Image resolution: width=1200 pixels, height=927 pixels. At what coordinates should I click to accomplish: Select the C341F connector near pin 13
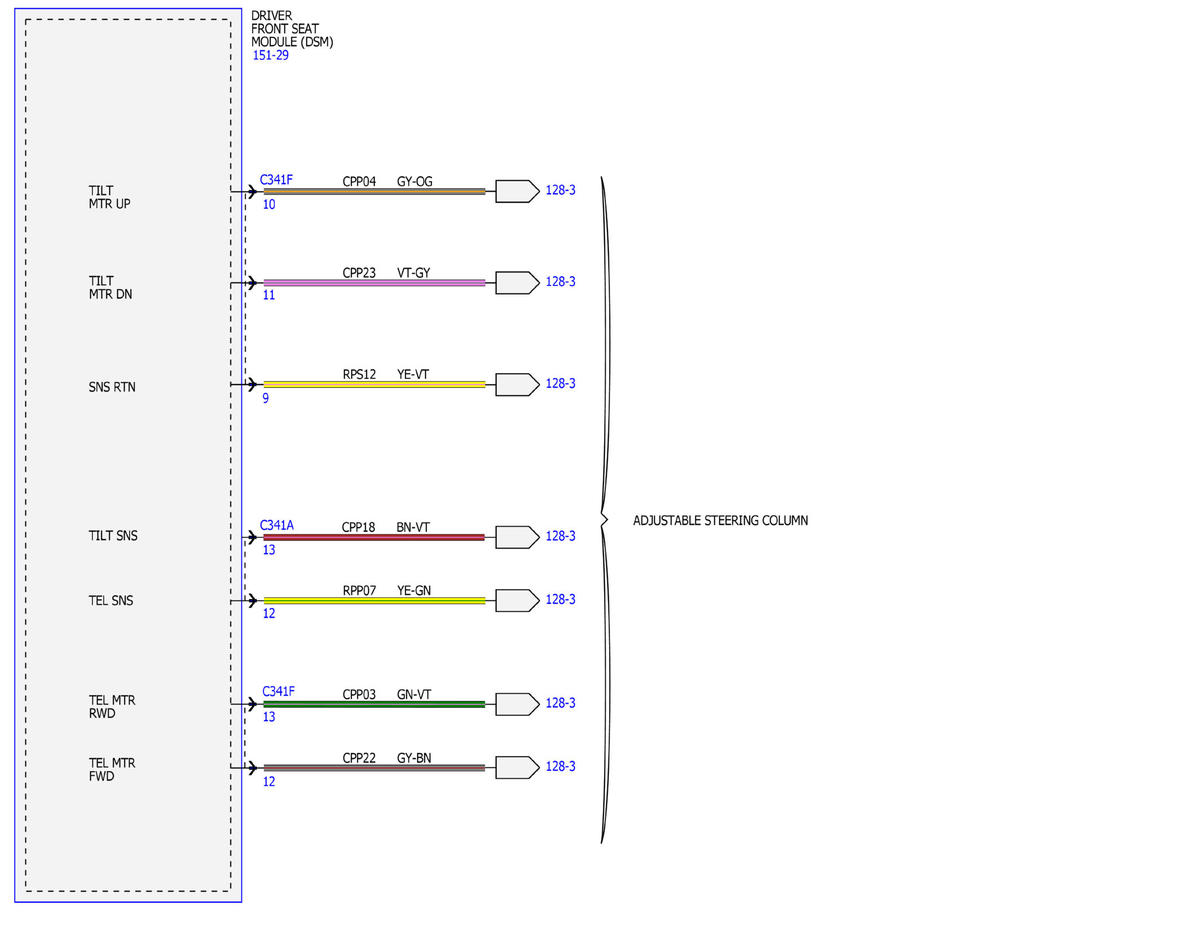278,691
